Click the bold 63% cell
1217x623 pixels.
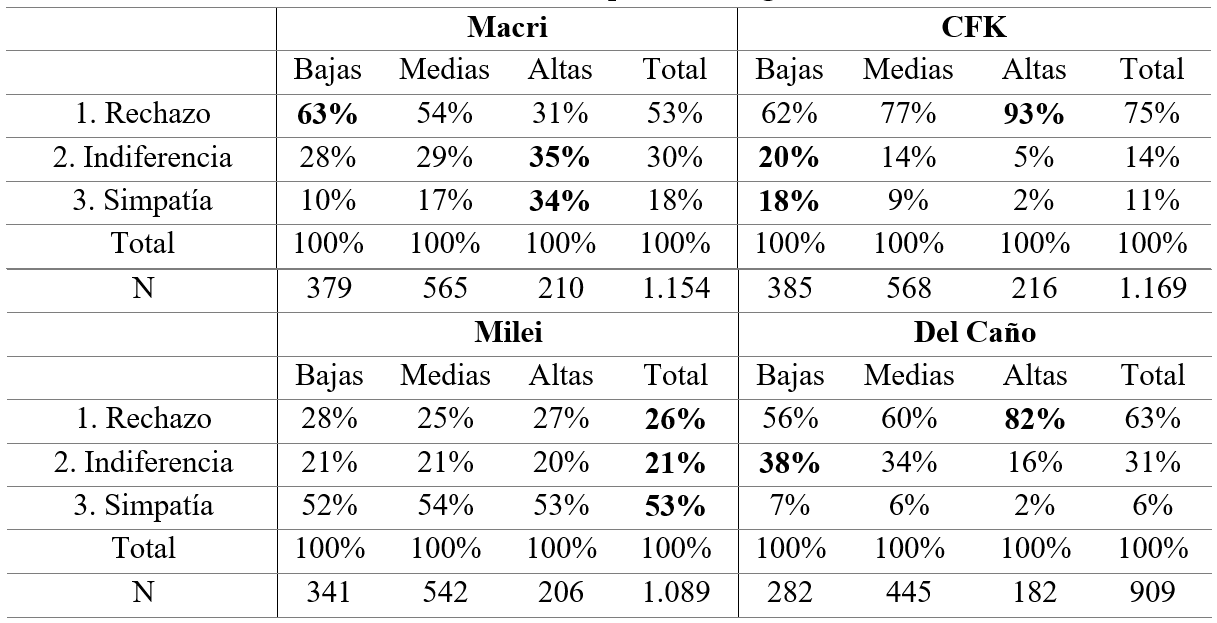click(x=328, y=114)
